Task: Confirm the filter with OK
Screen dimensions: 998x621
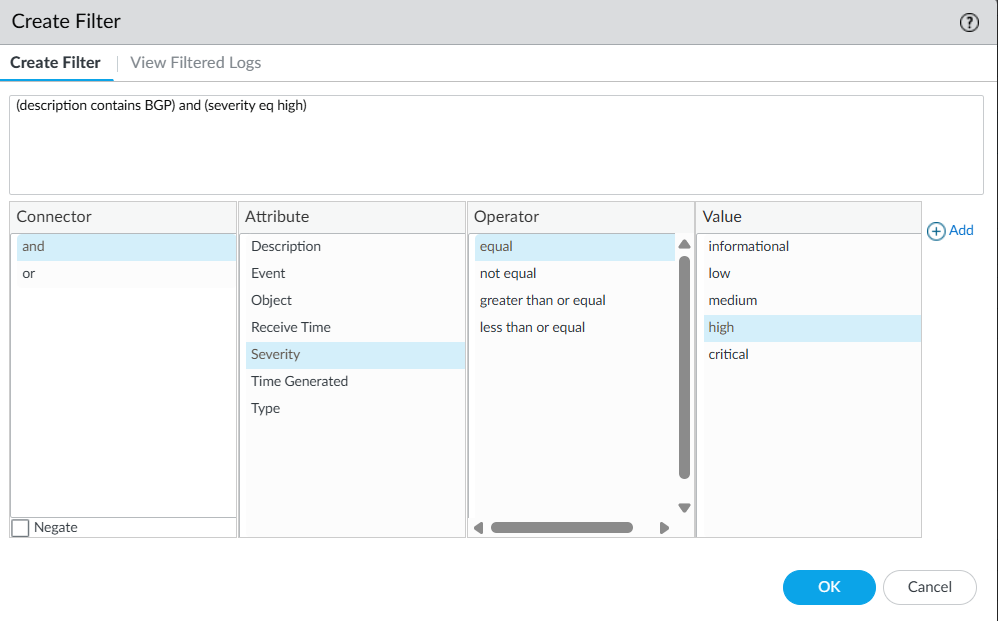Action: pos(829,587)
